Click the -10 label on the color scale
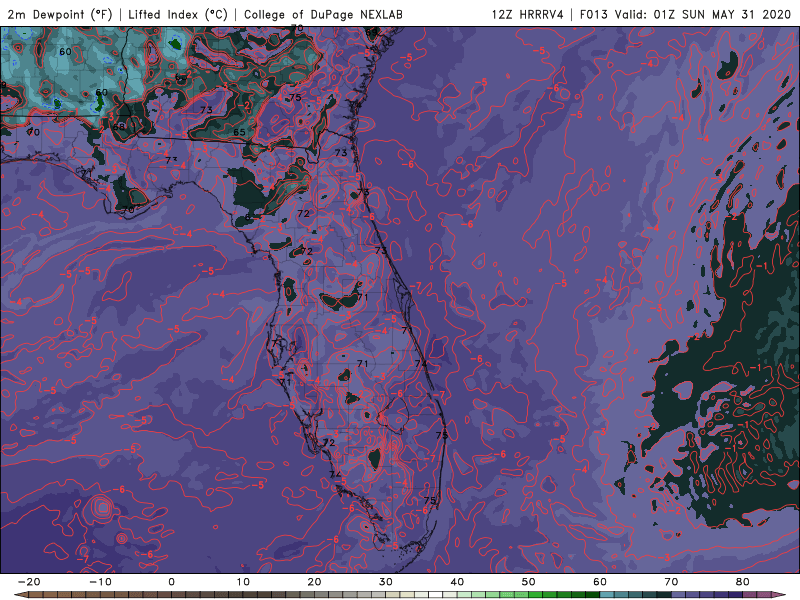The image size is (800, 600). [101, 582]
